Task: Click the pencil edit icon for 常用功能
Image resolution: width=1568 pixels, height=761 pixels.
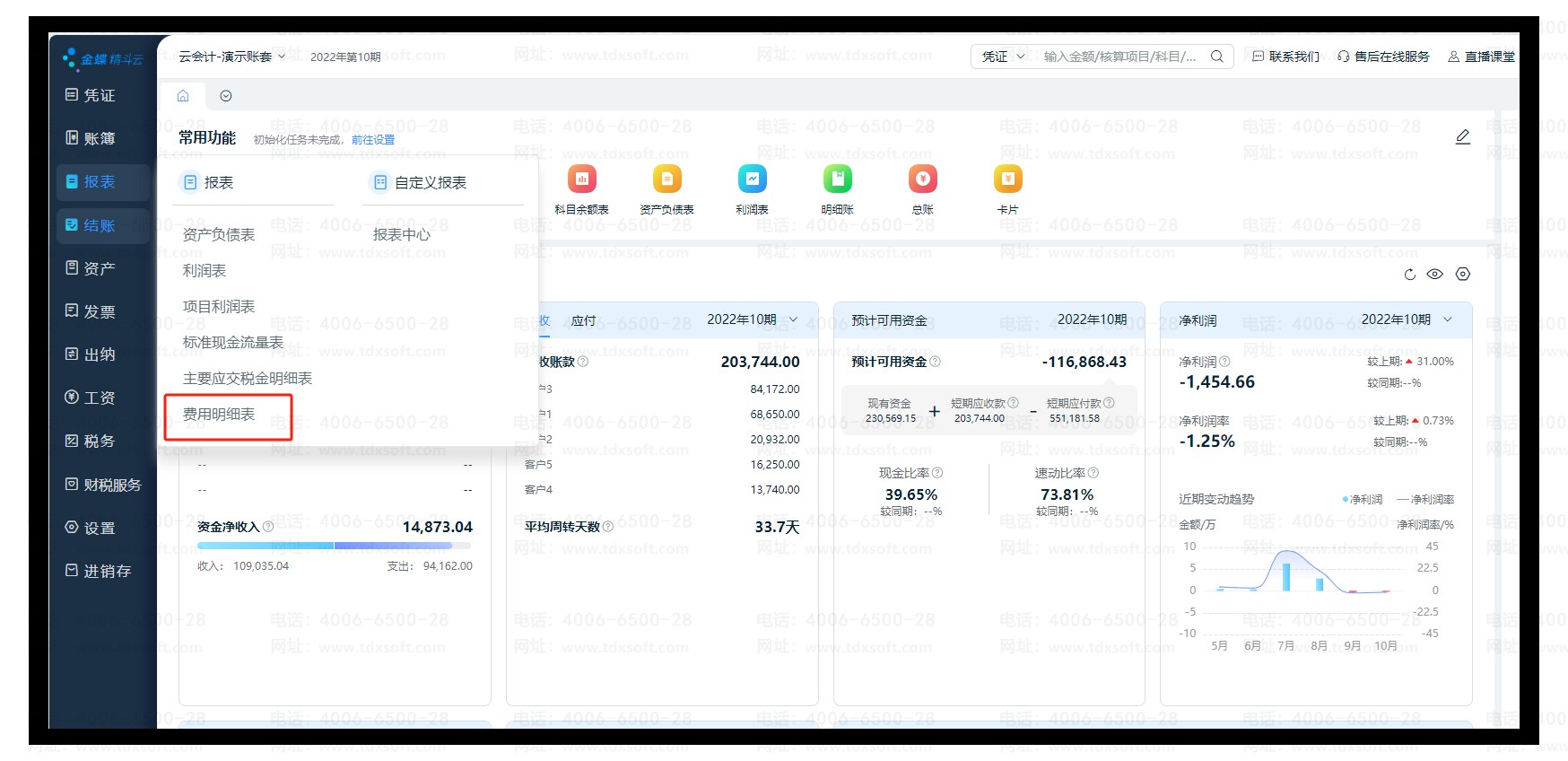Action: [x=1462, y=137]
